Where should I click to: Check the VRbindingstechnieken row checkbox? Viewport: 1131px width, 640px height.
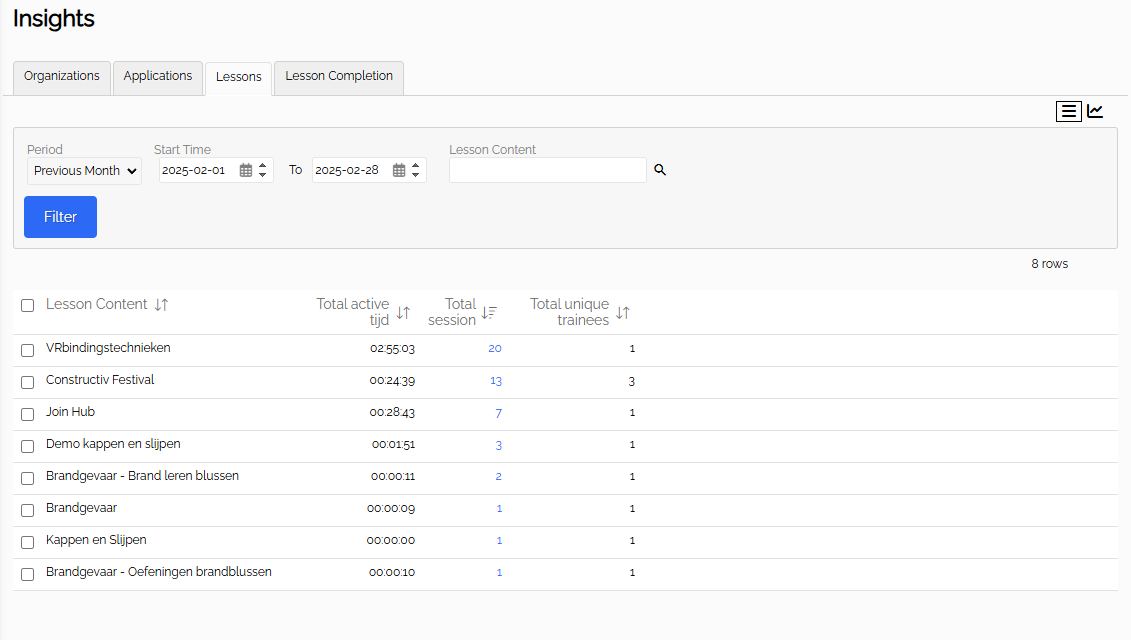[x=27, y=350]
